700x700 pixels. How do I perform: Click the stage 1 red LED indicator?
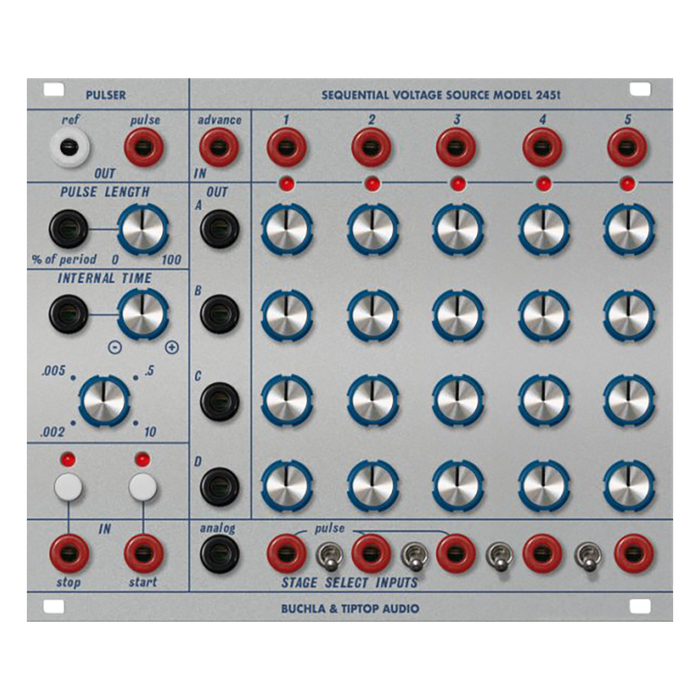pos(286,183)
